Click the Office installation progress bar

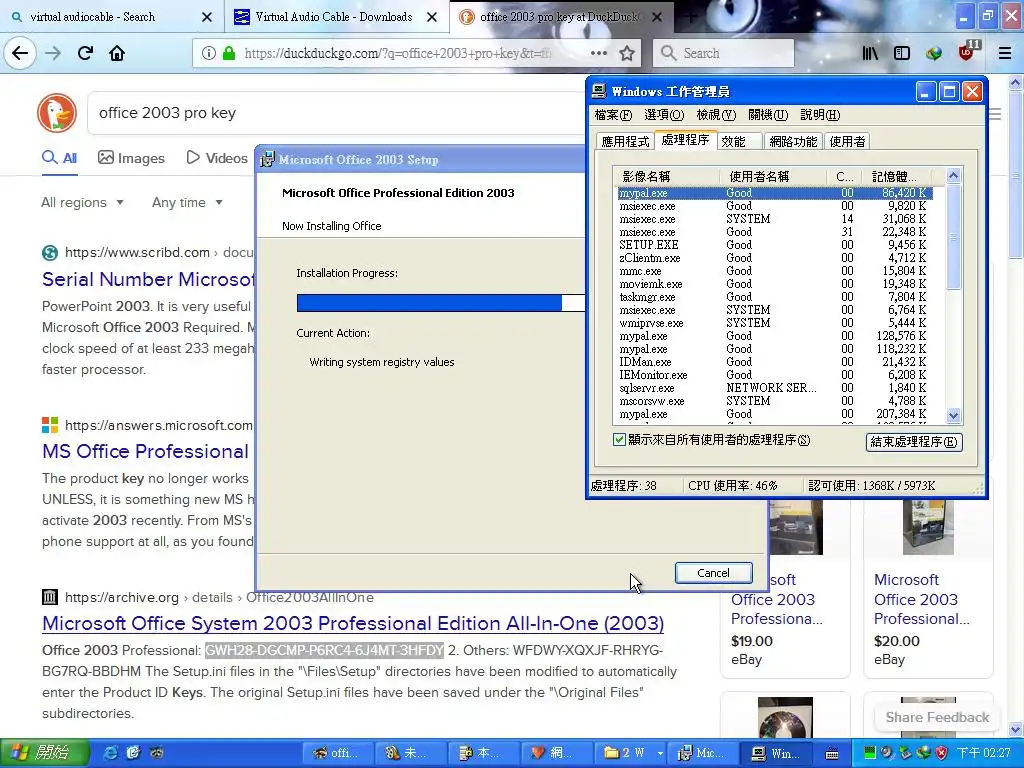(x=441, y=302)
